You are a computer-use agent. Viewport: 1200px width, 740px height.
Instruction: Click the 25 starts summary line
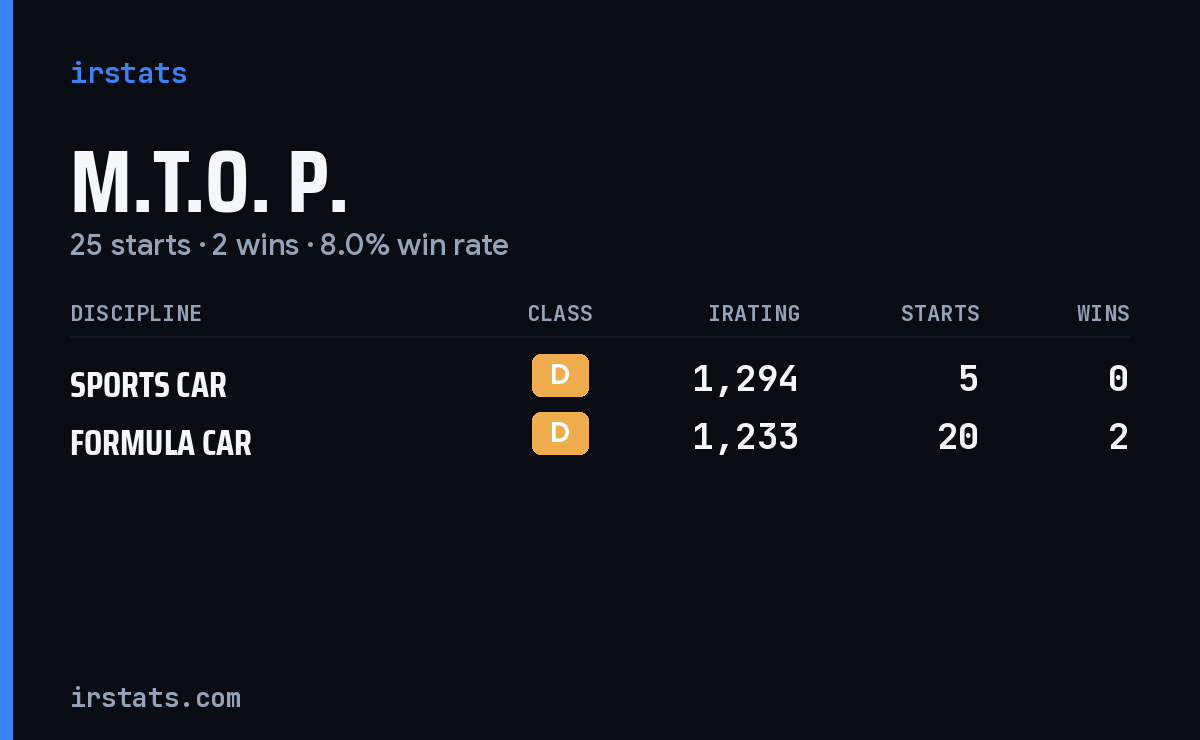(289, 245)
